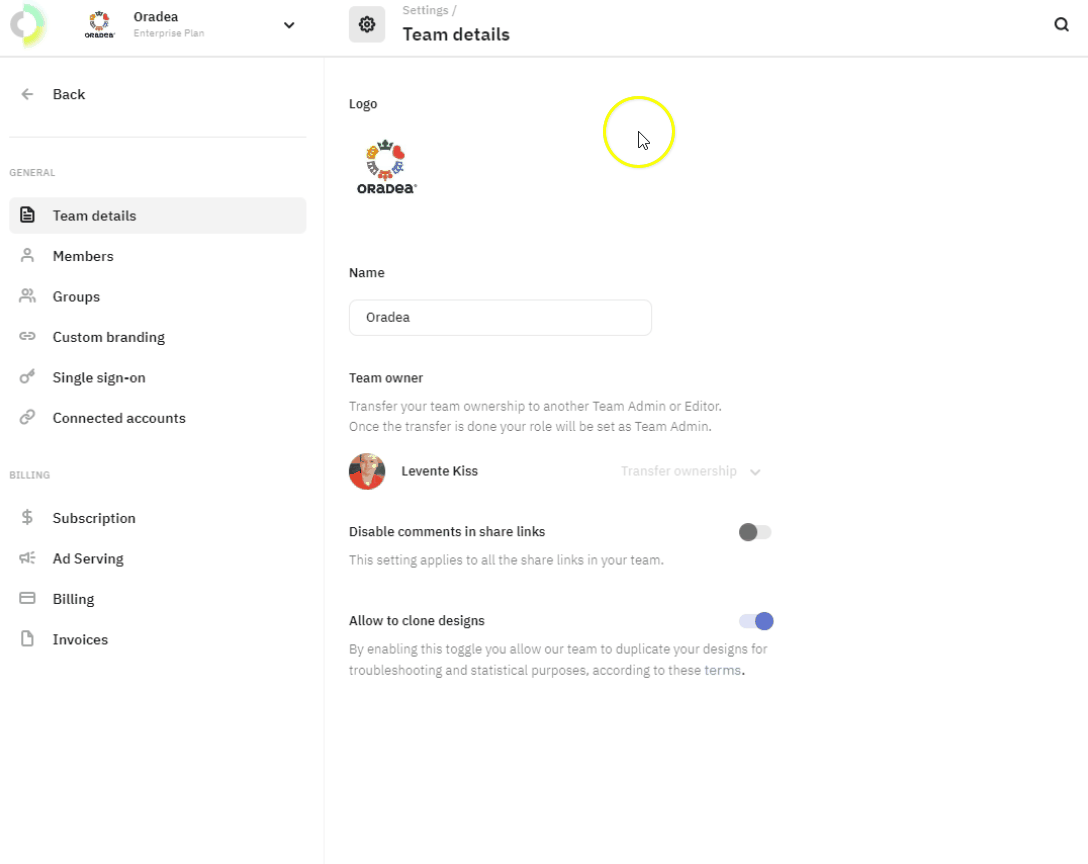Screen dimensions: 1088x864
Task: Click the Oradea team avatar in header
Action: [99, 25]
